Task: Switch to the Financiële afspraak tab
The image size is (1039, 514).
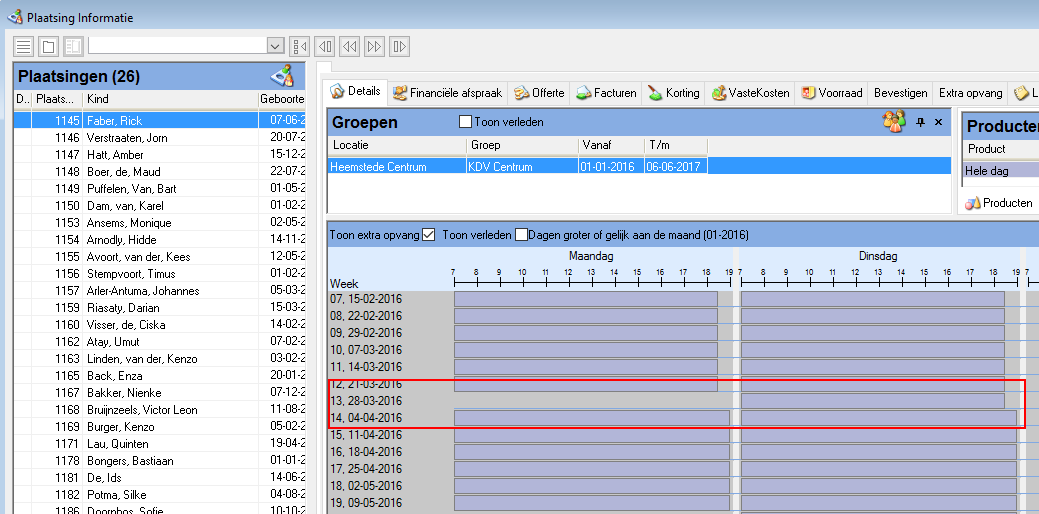Action: pyautogui.click(x=449, y=93)
